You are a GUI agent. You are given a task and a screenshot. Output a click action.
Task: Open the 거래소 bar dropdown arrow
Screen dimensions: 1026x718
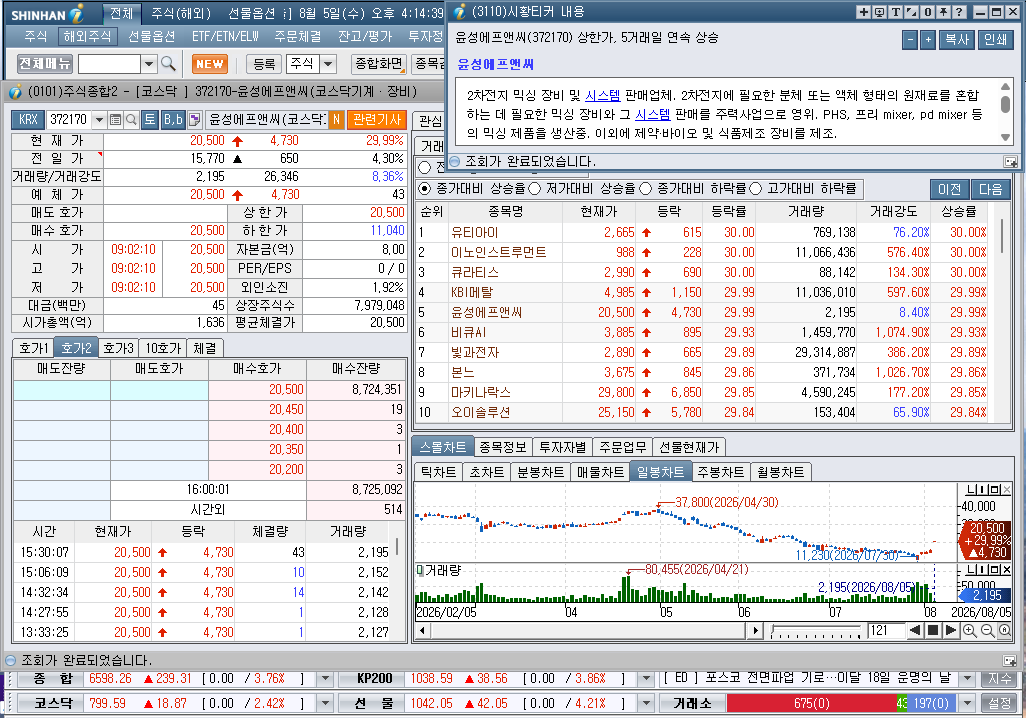pyautogui.click(x=968, y=704)
